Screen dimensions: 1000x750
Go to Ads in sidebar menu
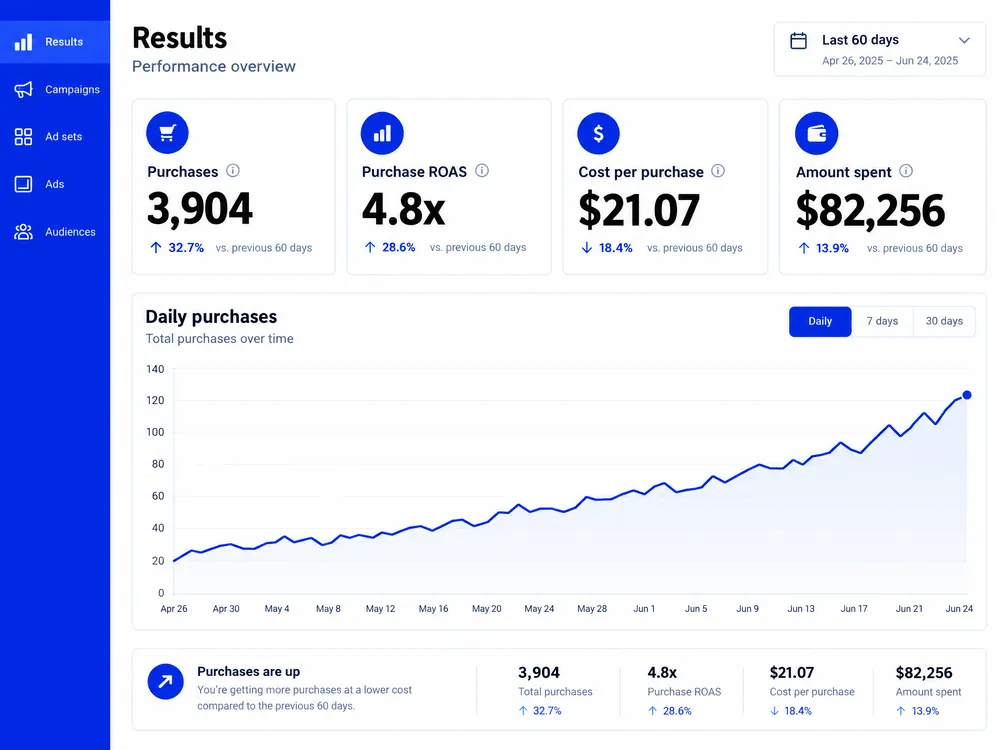pyautogui.click(x=55, y=184)
